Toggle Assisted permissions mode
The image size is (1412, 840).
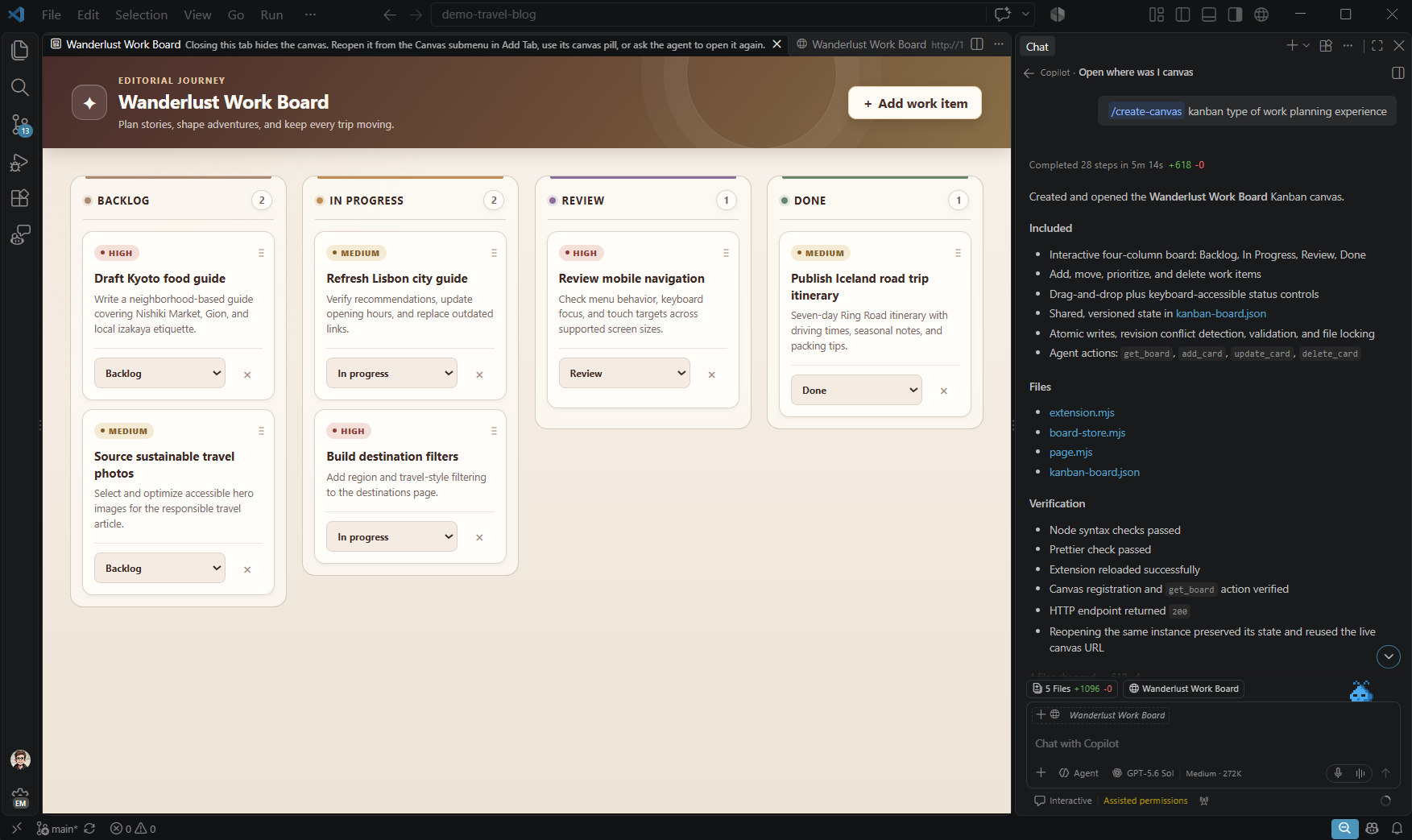click(x=1145, y=801)
